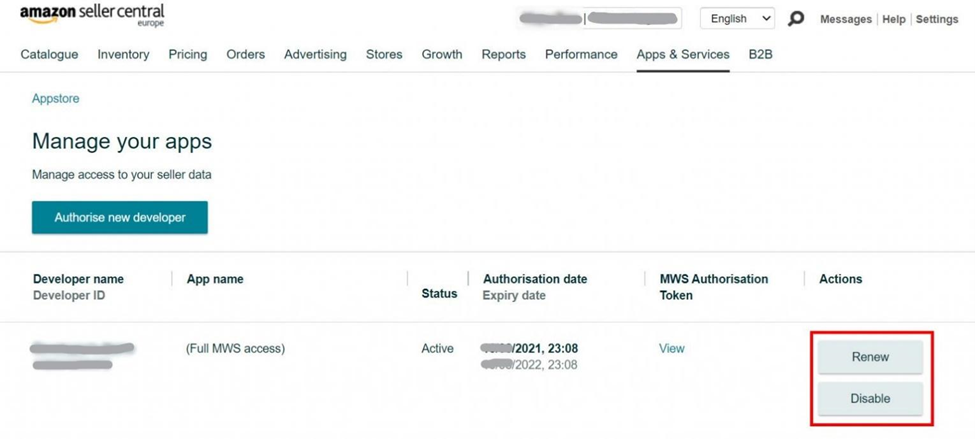Click the Authorisation date column header
This screenshot has width=975, height=439.
click(x=535, y=279)
